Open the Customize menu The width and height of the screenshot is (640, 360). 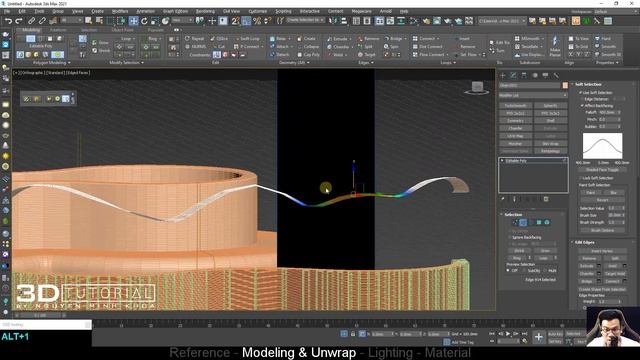tap(258, 11)
